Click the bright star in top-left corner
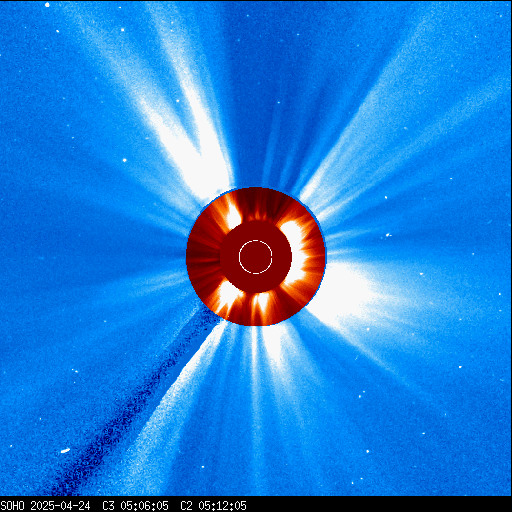Viewport: 512px width, 512px height. 47,5
